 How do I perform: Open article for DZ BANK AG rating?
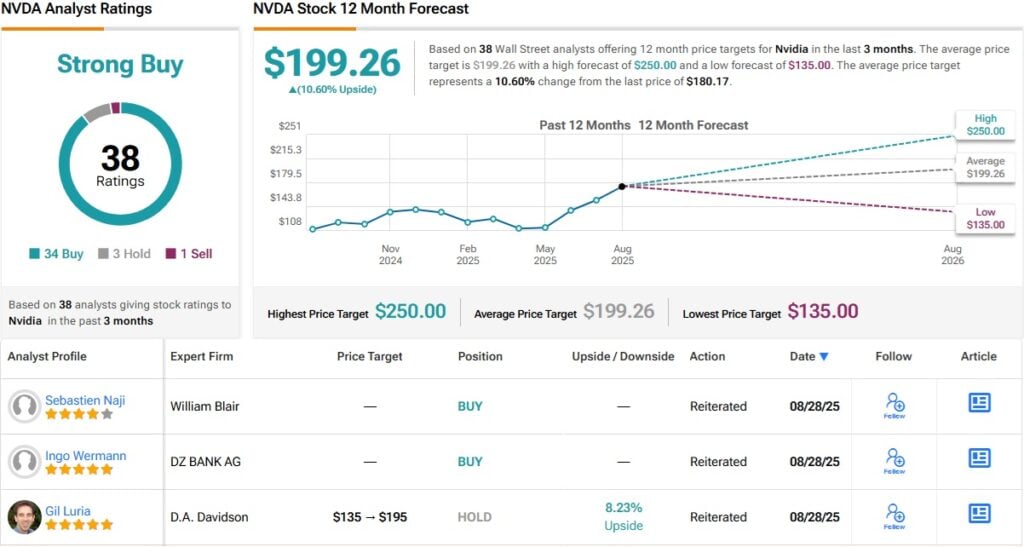[x=979, y=458]
